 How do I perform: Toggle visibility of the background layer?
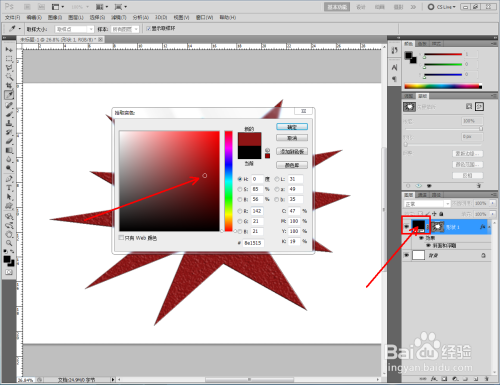click(x=406, y=255)
